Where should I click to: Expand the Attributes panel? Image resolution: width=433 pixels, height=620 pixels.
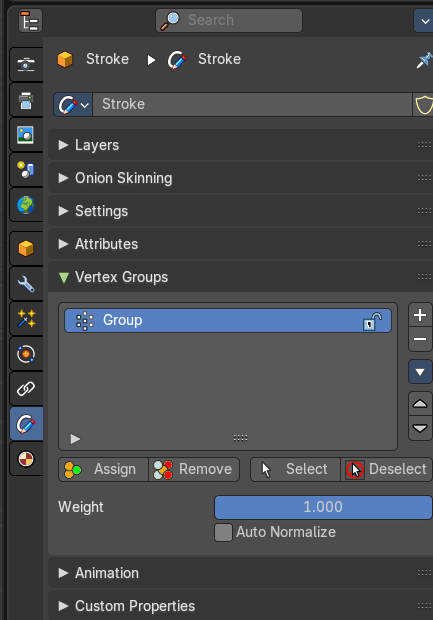pos(63,244)
